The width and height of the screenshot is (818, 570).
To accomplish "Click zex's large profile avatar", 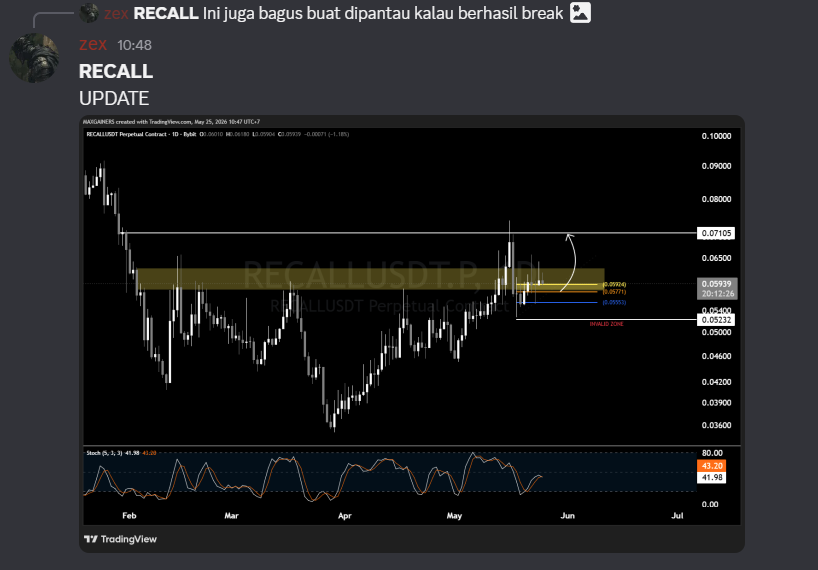I will point(34,58).
